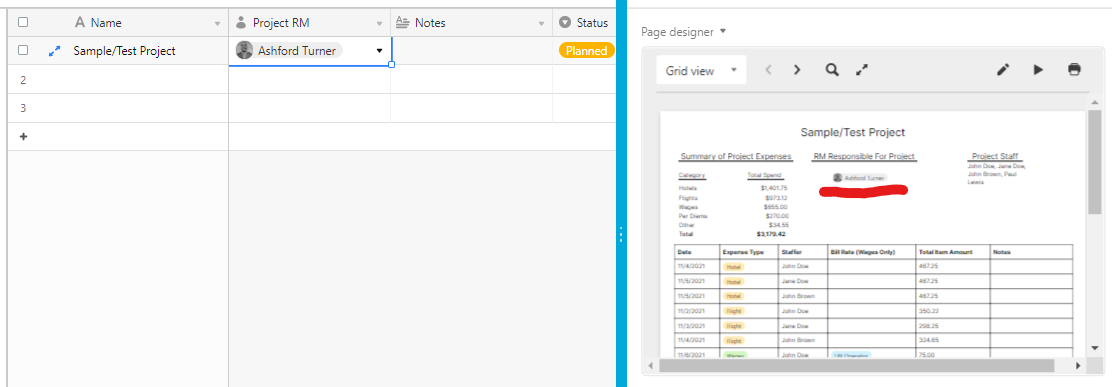Click 'RM Responsible For Project' heading
The width and height of the screenshot is (1112, 387).
[x=864, y=157]
